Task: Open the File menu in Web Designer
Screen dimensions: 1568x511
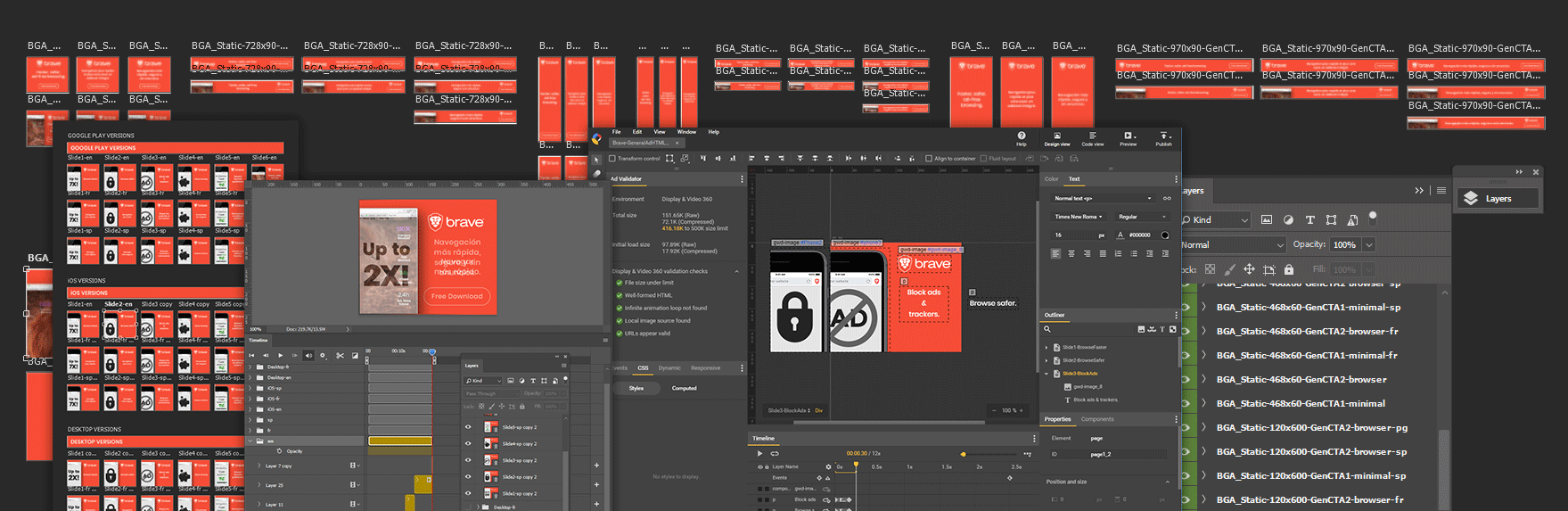Action: coord(616,132)
